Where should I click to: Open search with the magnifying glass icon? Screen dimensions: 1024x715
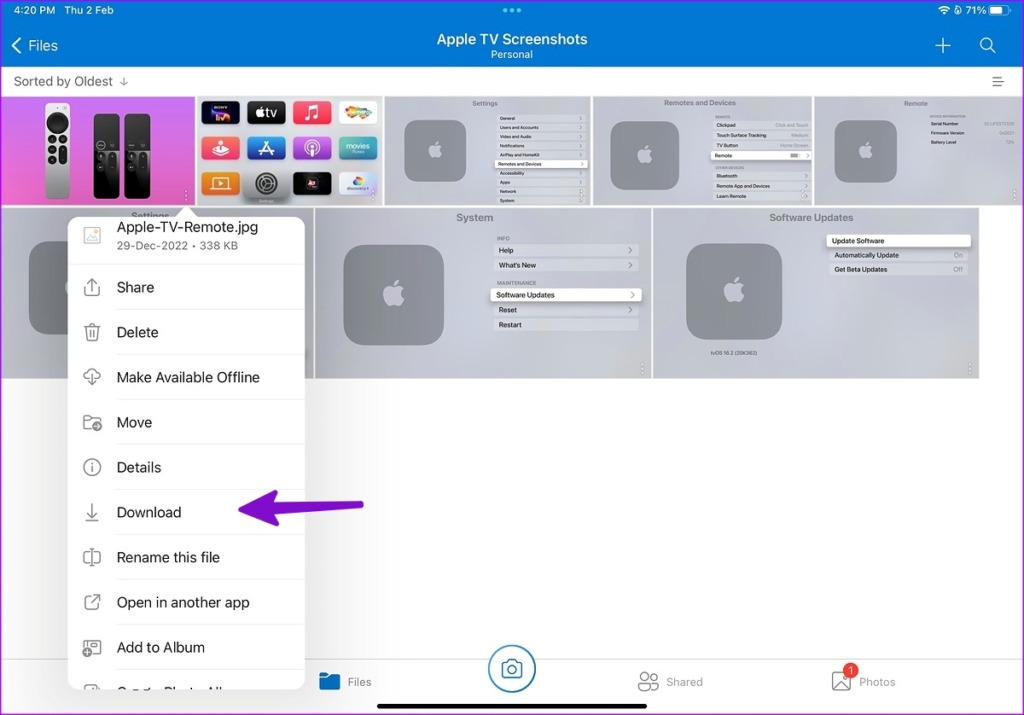coord(987,45)
